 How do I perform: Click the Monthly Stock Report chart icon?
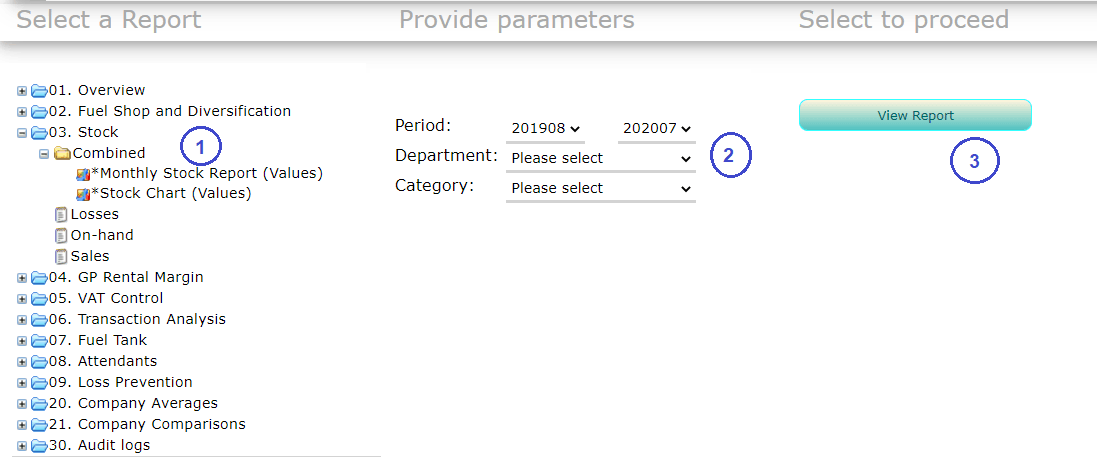[83, 174]
